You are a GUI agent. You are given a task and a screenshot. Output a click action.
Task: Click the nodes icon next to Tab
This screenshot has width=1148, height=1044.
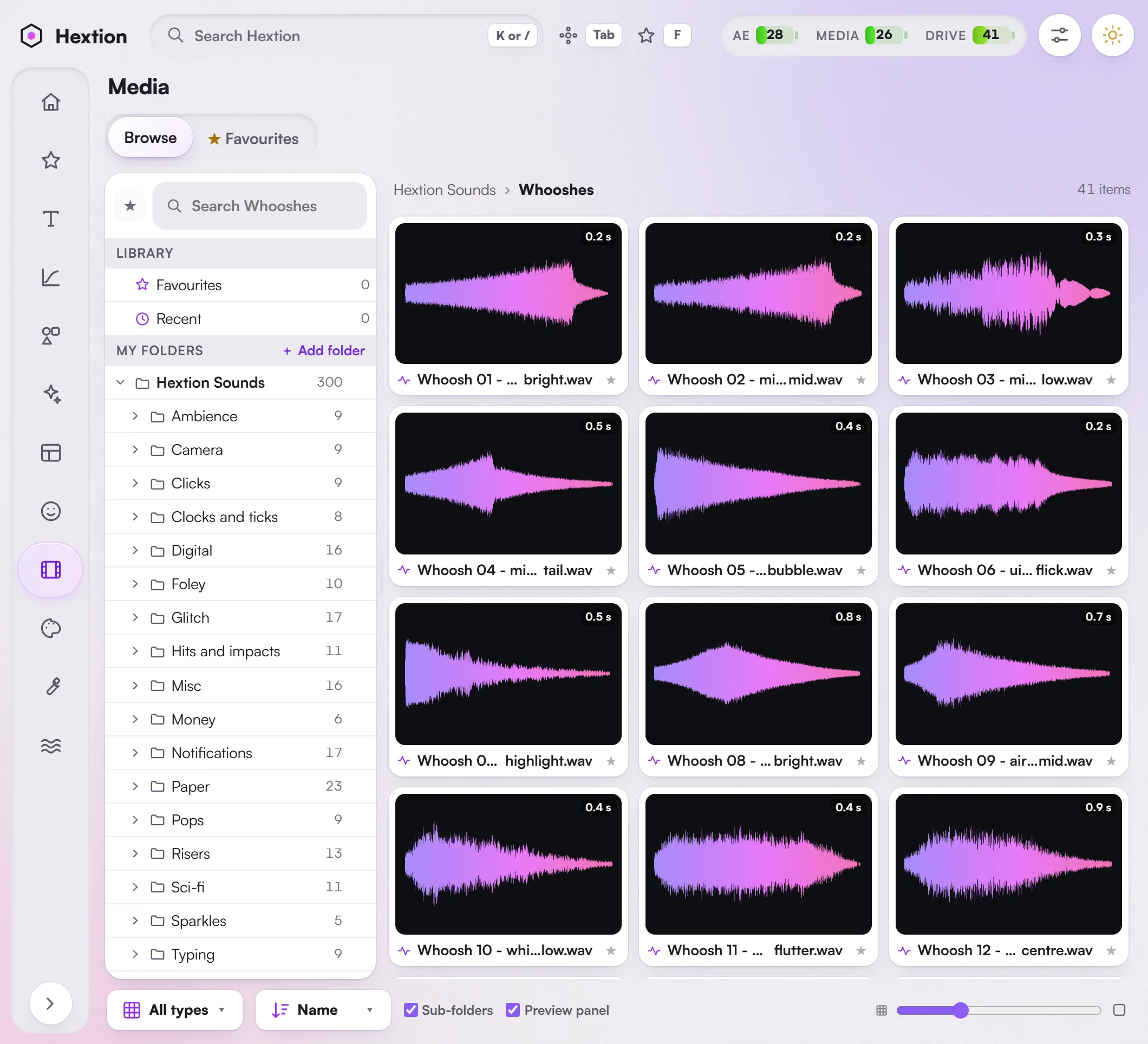click(x=568, y=35)
